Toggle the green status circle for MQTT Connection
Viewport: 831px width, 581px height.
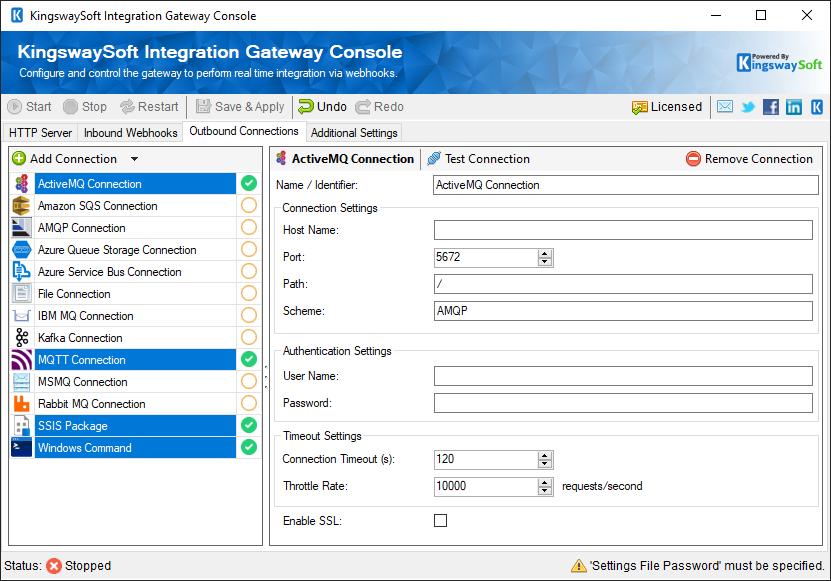coord(247,360)
